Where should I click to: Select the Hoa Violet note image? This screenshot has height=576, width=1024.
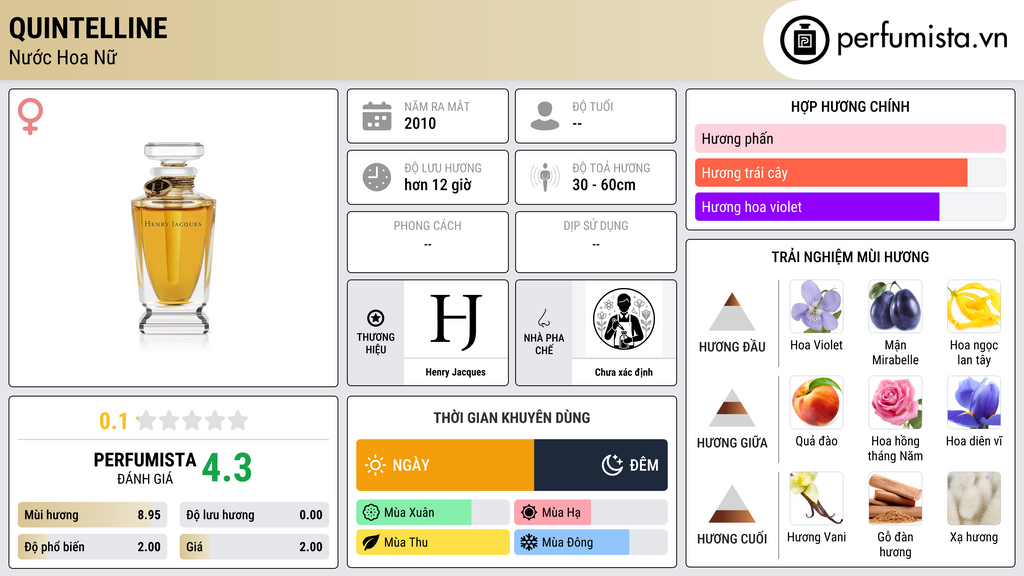pos(816,306)
